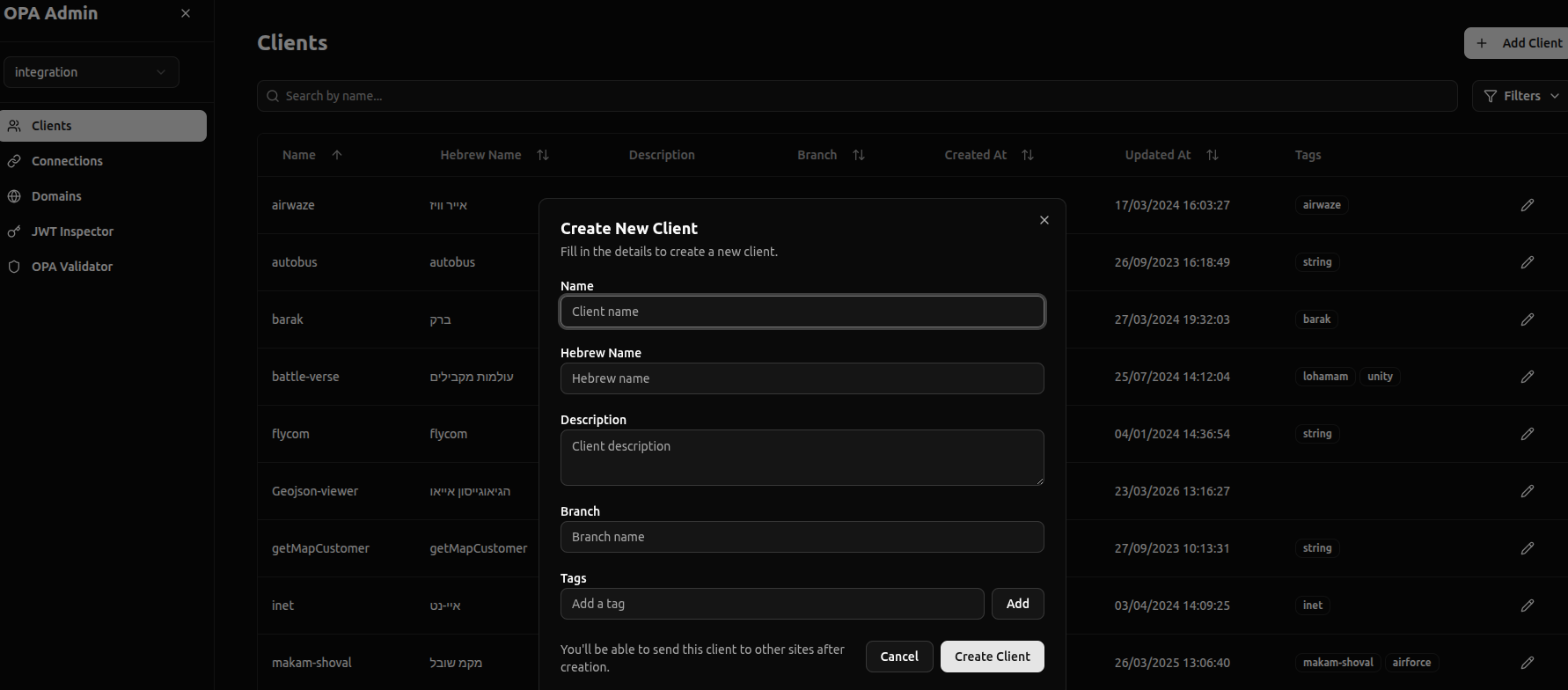The image size is (1568, 690).
Task: Click the Add Client button
Action: (x=1517, y=43)
